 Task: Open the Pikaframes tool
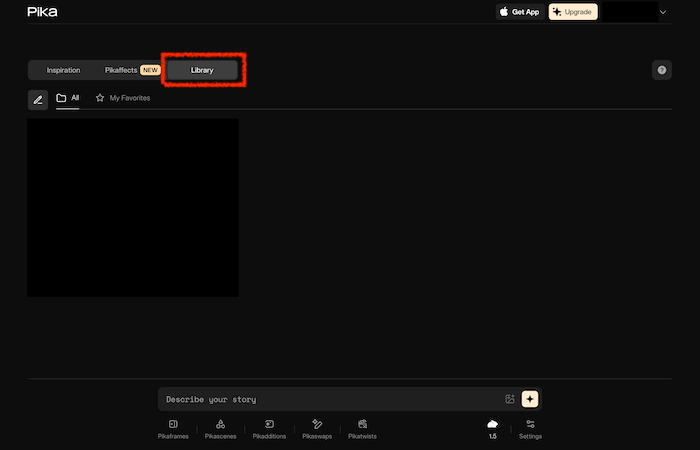[x=172, y=429]
